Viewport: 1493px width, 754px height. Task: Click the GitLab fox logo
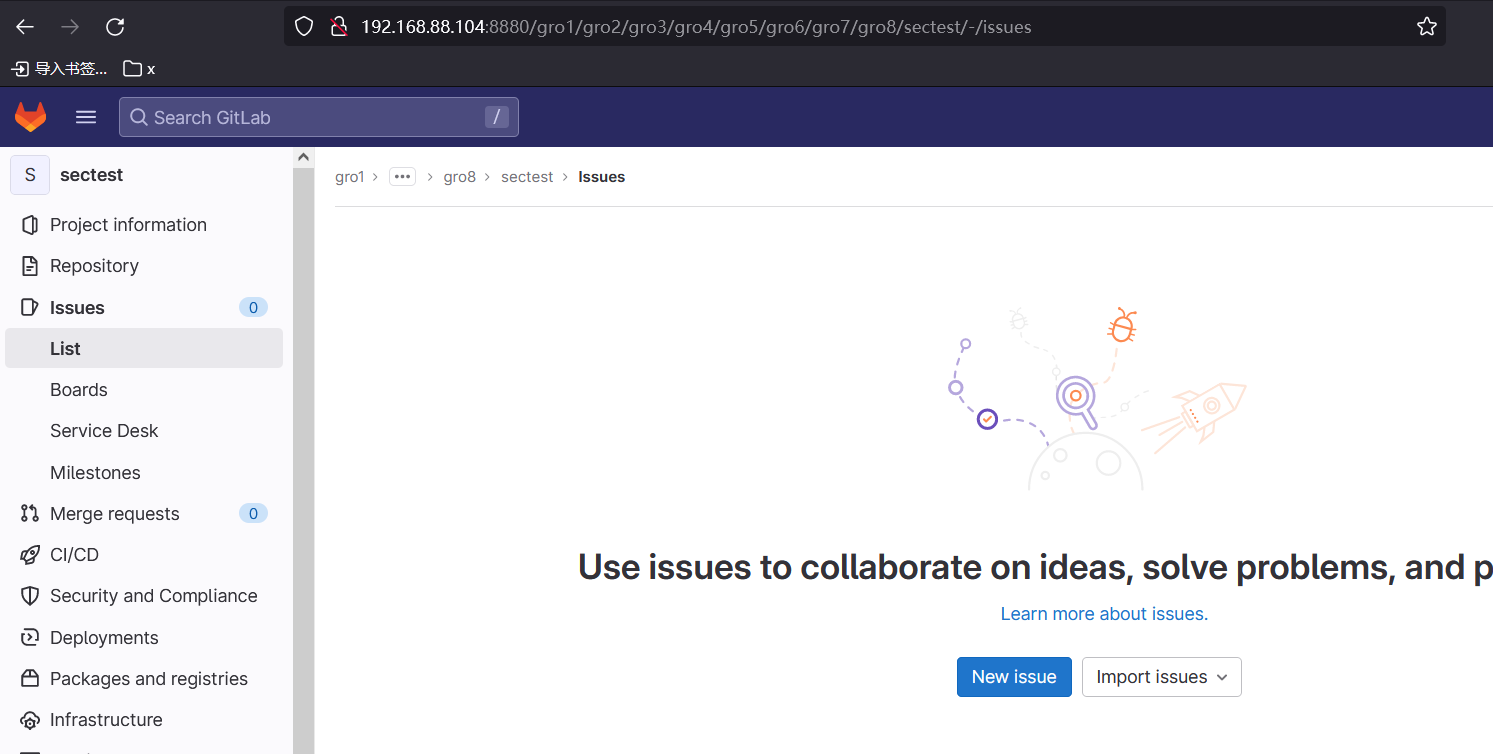tap(30, 117)
